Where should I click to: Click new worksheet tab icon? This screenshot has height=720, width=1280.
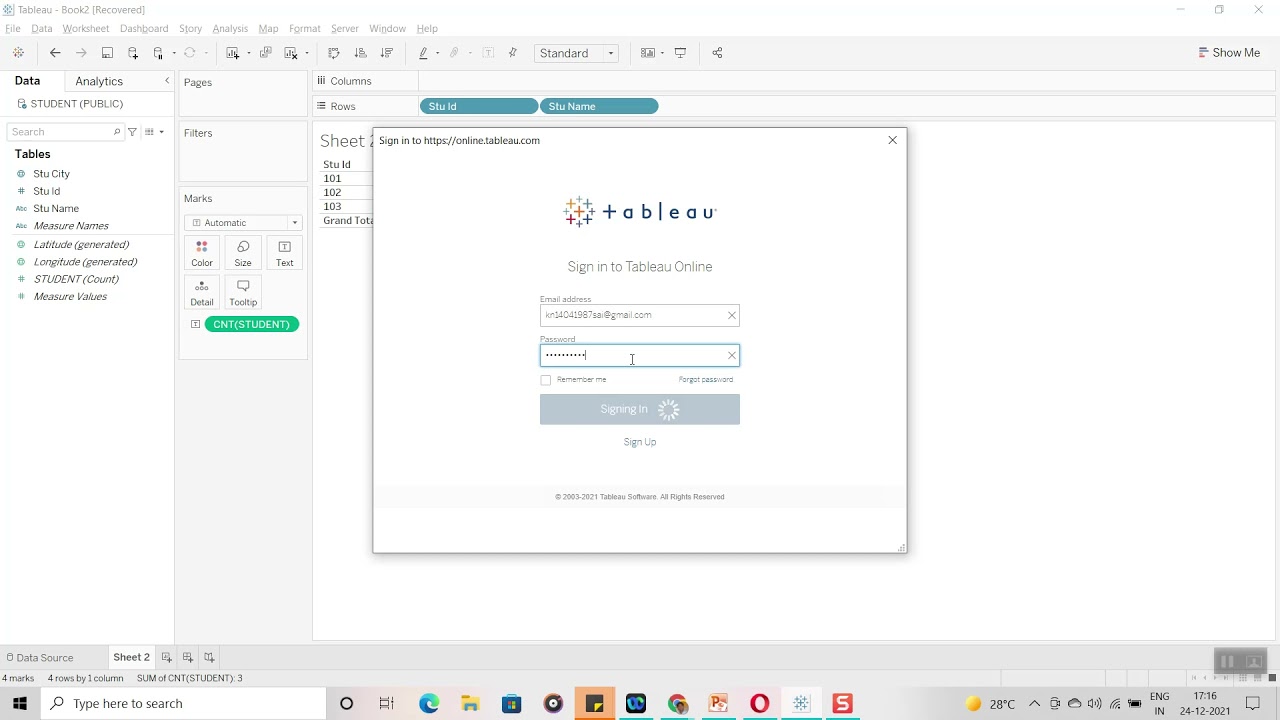[167, 657]
